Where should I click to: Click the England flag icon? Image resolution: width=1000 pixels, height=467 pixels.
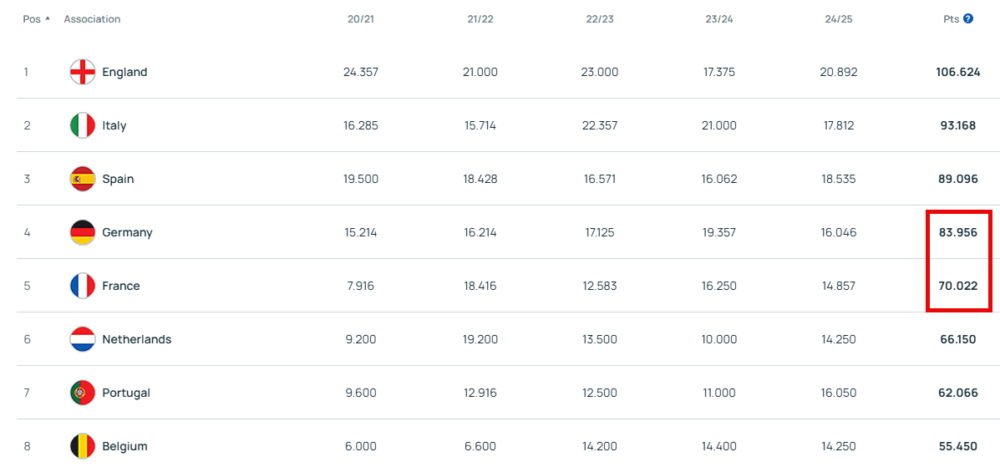82,72
